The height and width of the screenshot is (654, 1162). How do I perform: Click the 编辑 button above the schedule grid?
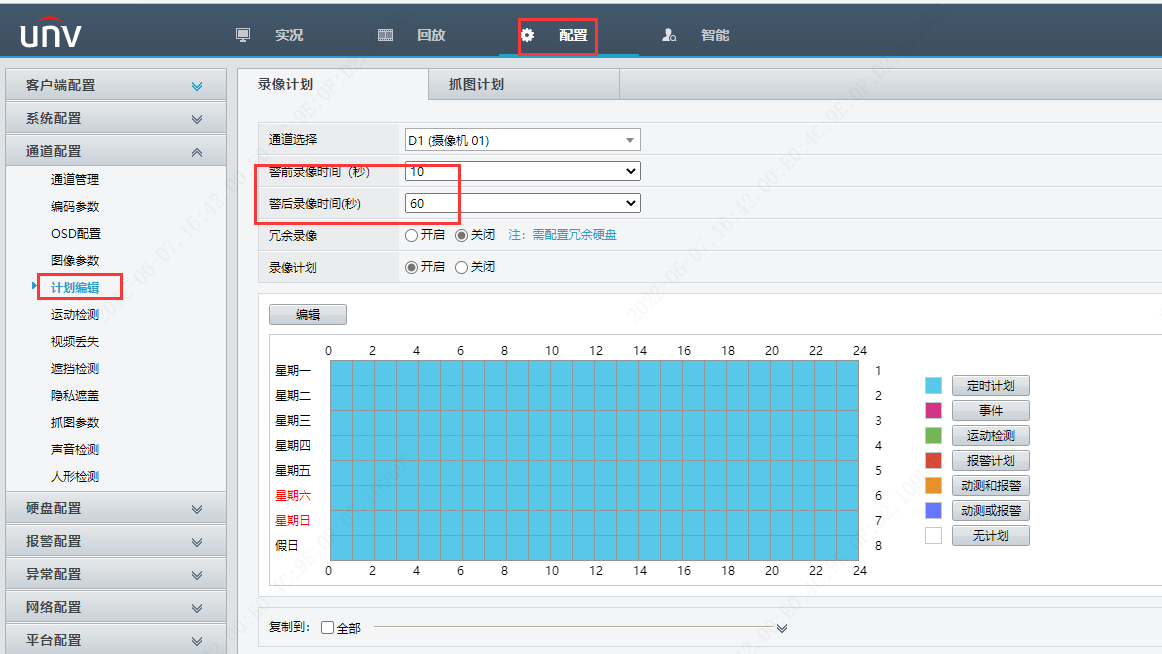click(x=307, y=314)
